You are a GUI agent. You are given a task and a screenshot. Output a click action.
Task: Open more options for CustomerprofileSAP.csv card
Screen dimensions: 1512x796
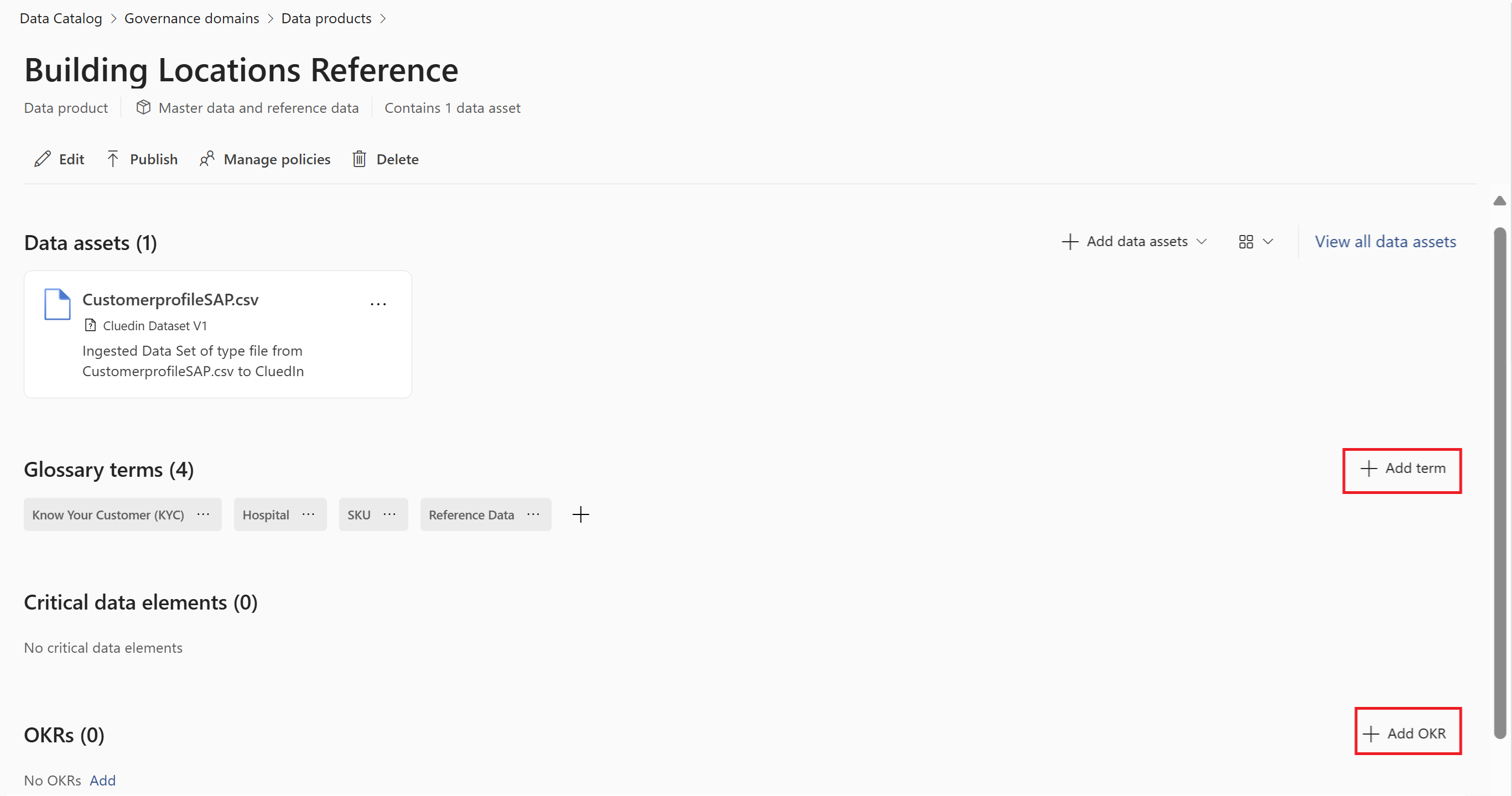point(378,304)
